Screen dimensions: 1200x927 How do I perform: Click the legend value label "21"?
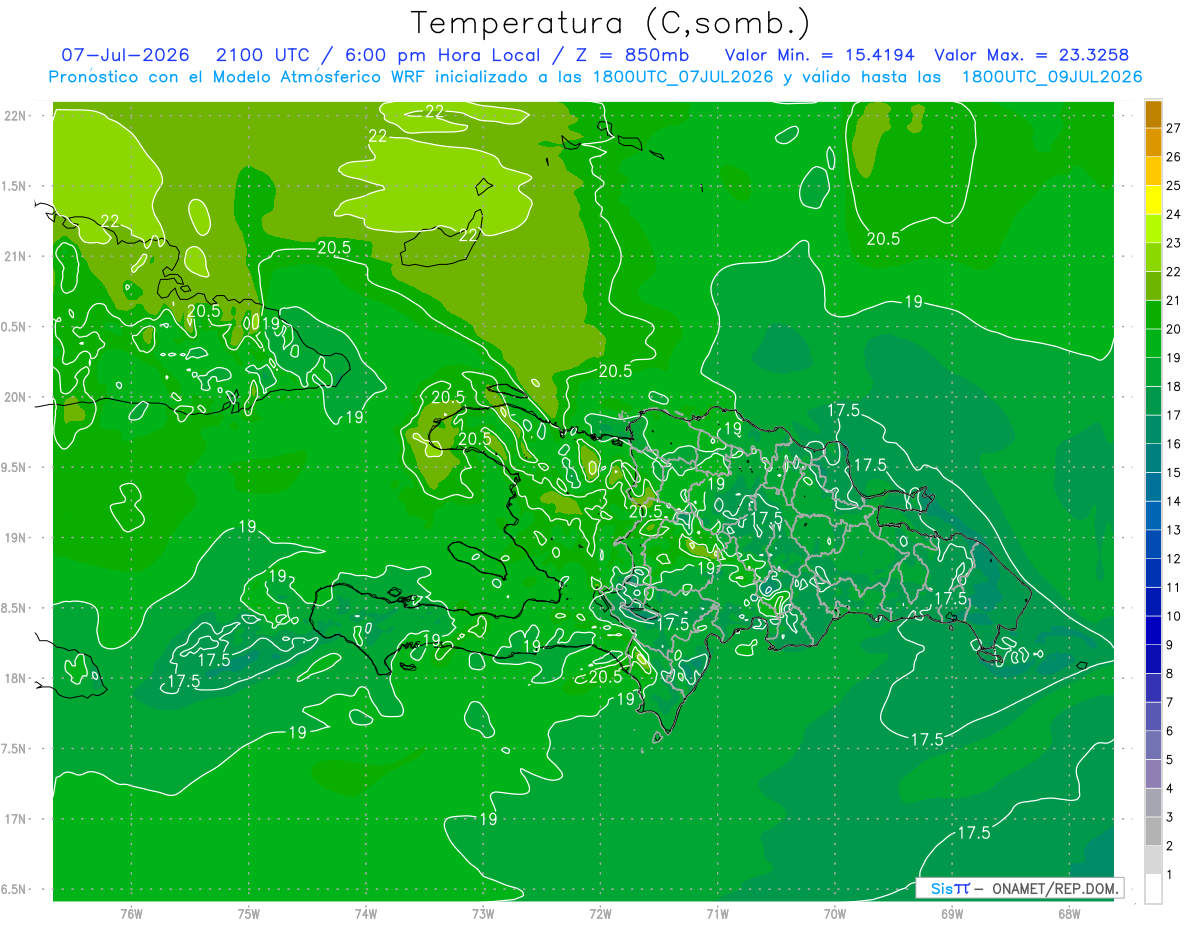coord(1173,300)
